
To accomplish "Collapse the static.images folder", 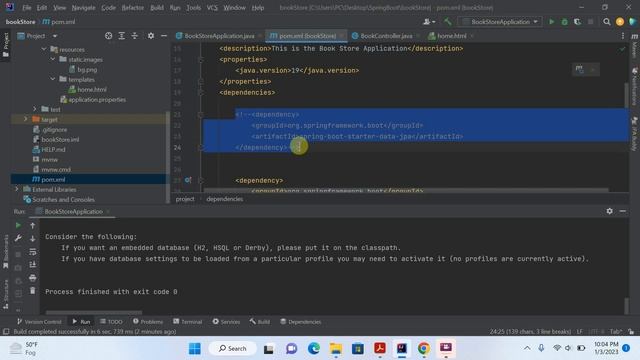I will tap(53, 59).
